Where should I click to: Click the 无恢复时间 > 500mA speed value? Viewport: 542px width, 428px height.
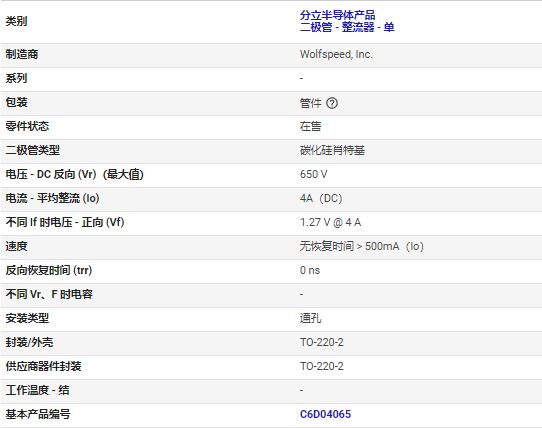(x=362, y=246)
